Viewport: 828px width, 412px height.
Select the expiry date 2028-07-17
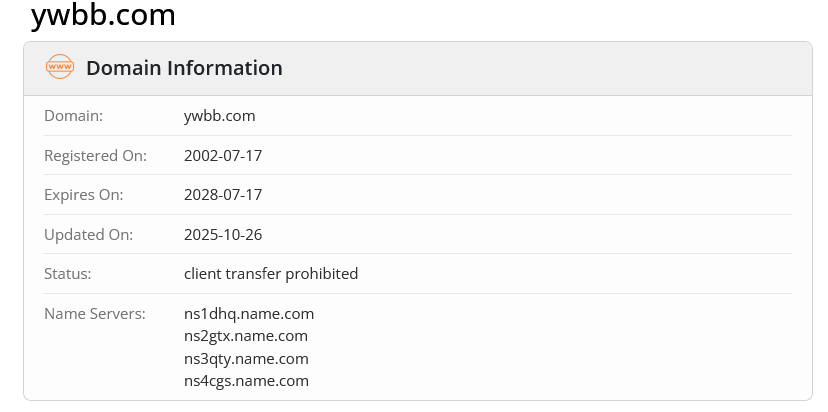[223, 195]
